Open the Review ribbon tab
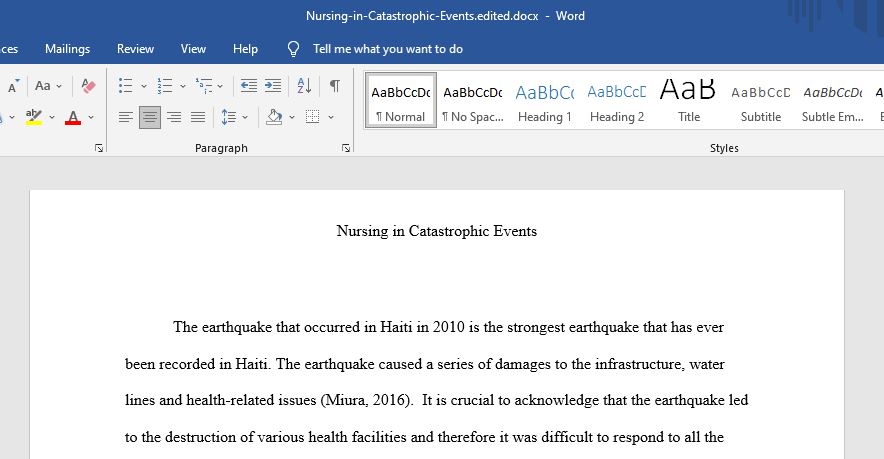The width and height of the screenshot is (884, 459). [x=135, y=49]
